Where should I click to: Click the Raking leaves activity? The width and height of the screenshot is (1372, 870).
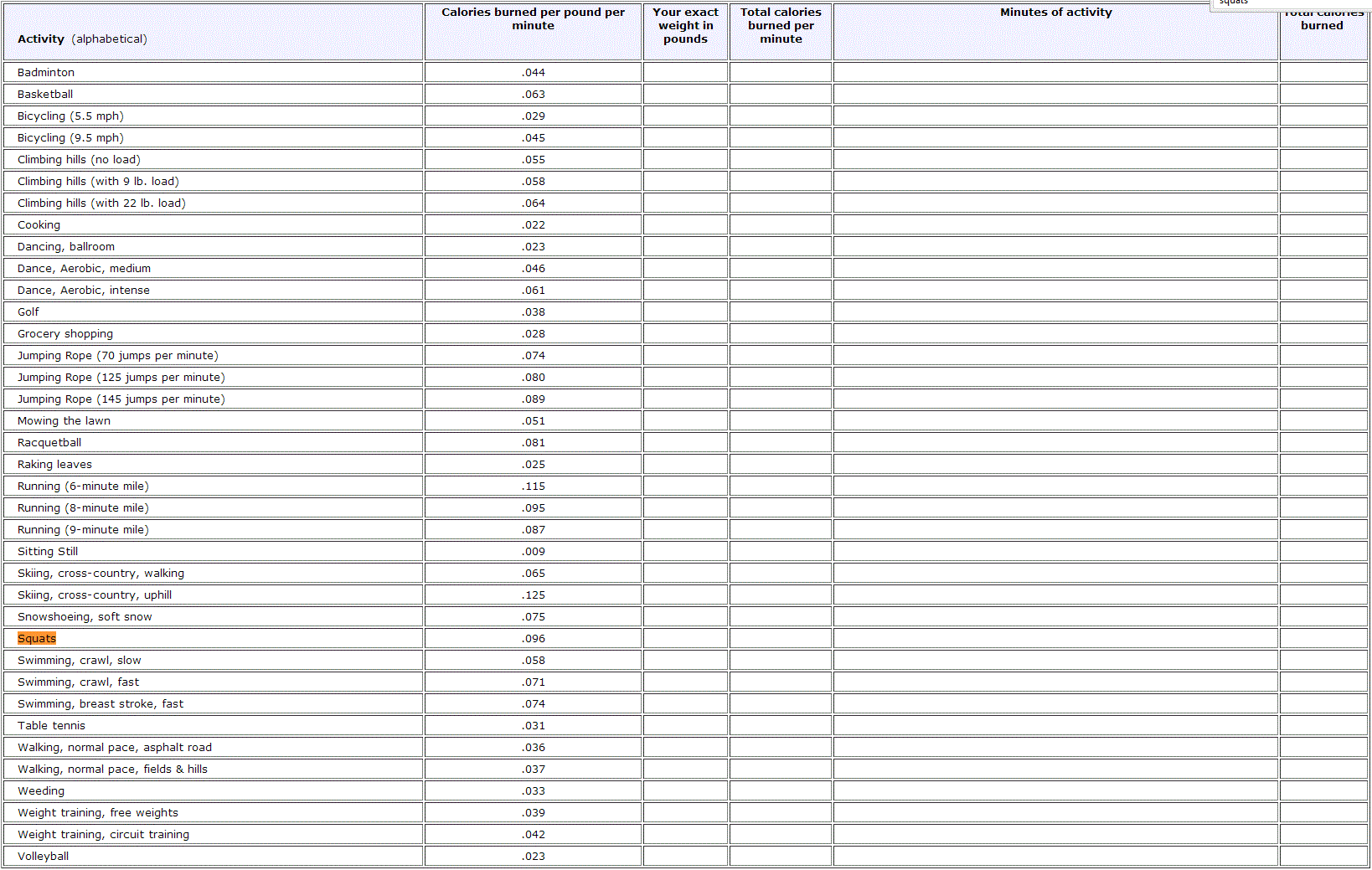tap(54, 464)
